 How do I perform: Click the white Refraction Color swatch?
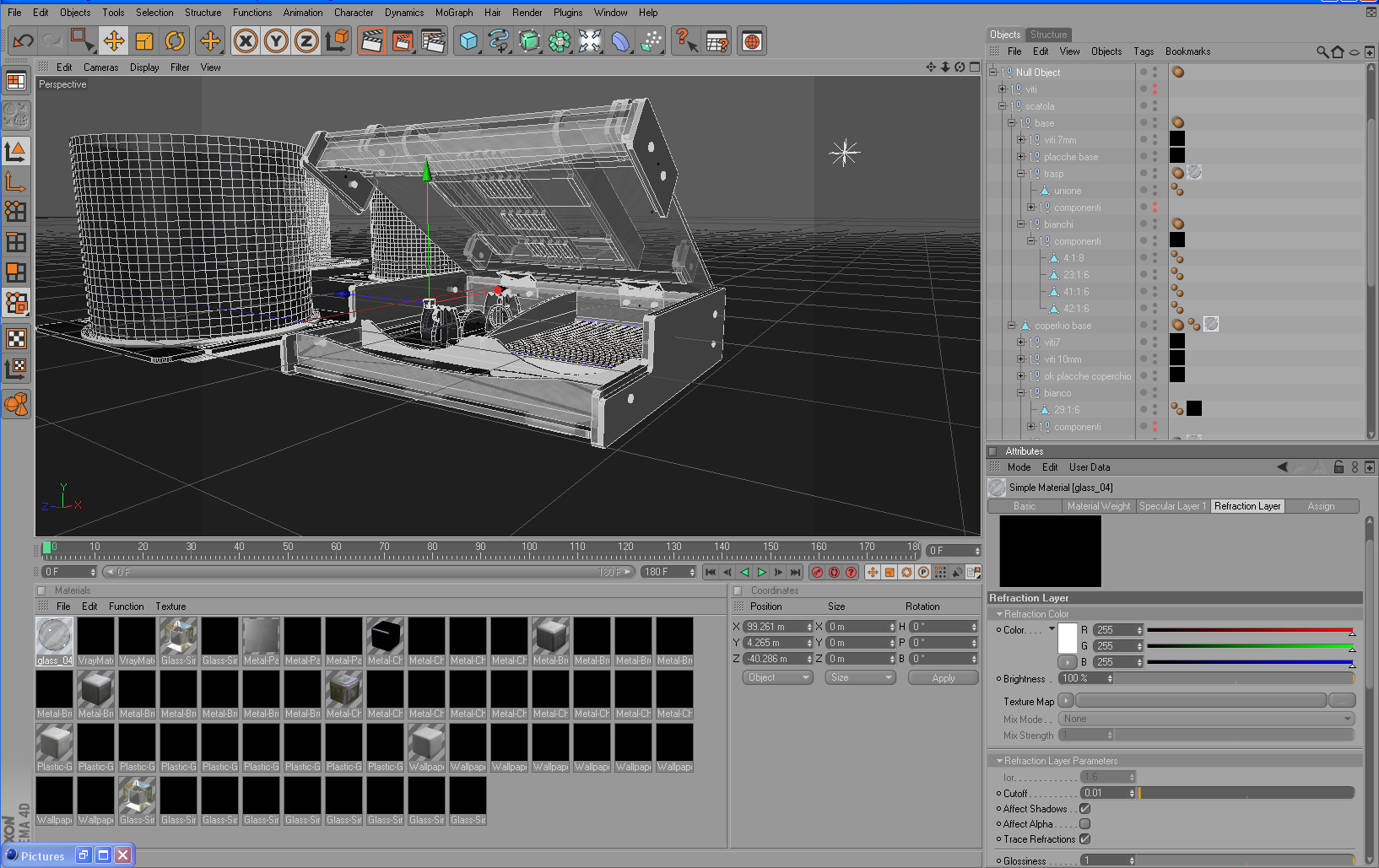coord(1068,638)
